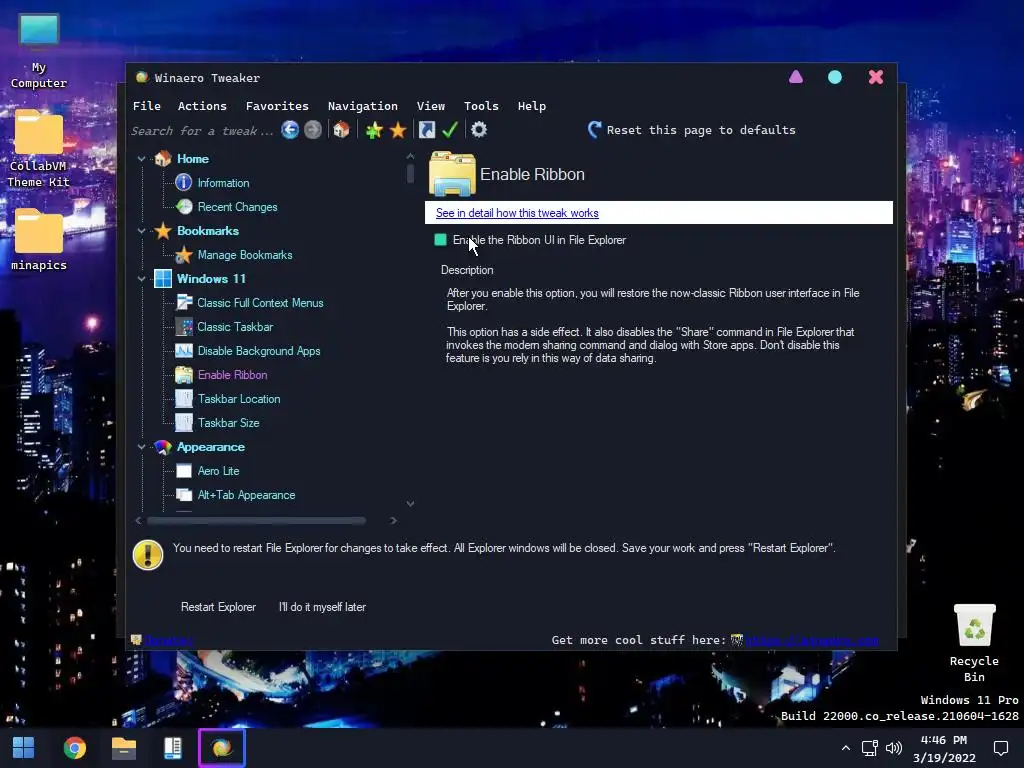This screenshot has height=768, width=1024.
Task: Click the document app taskbar icon
Action: tap(172, 748)
